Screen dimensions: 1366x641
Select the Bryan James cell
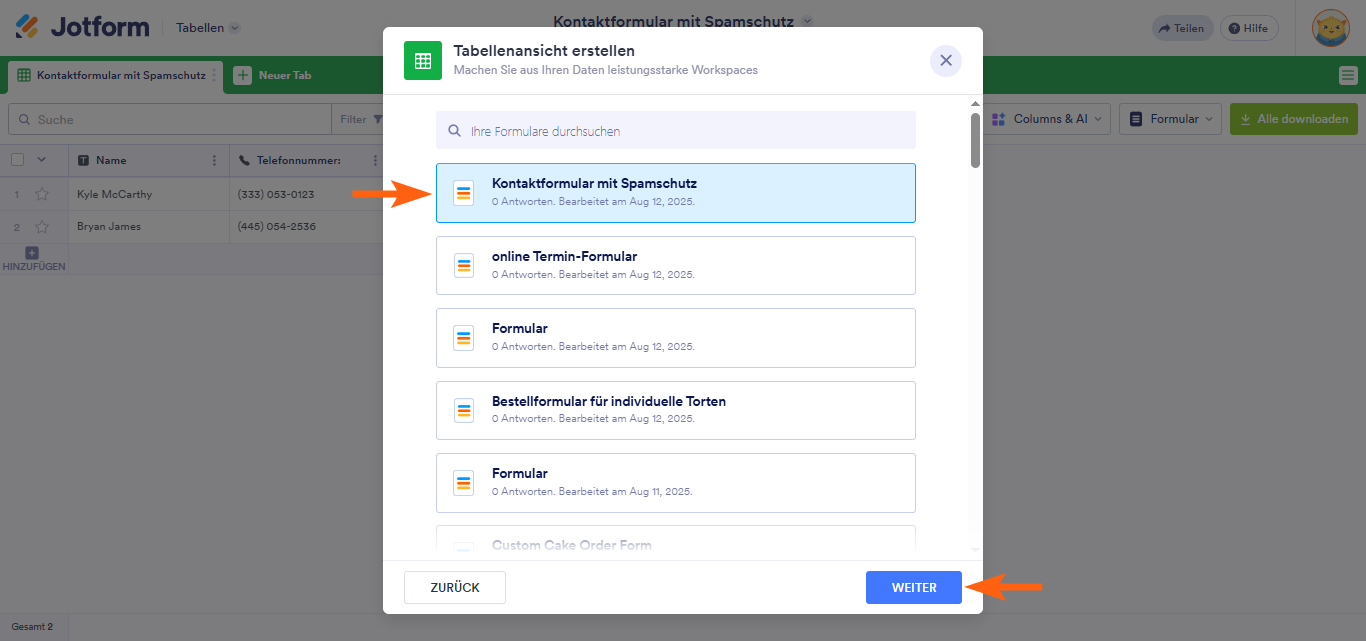pyautogui.click(x=148, y=226)
